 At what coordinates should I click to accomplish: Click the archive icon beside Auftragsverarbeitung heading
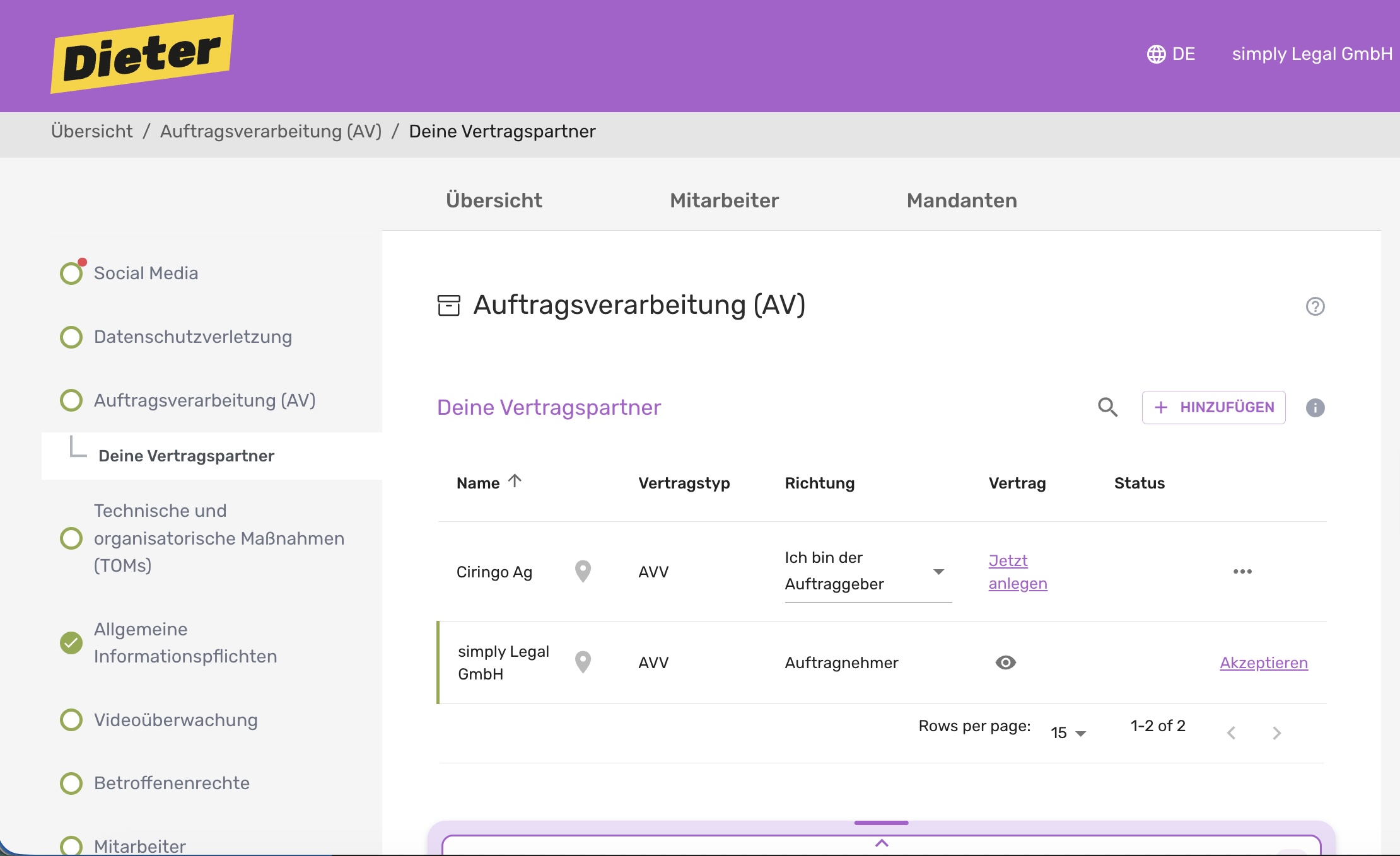(449, 306)
